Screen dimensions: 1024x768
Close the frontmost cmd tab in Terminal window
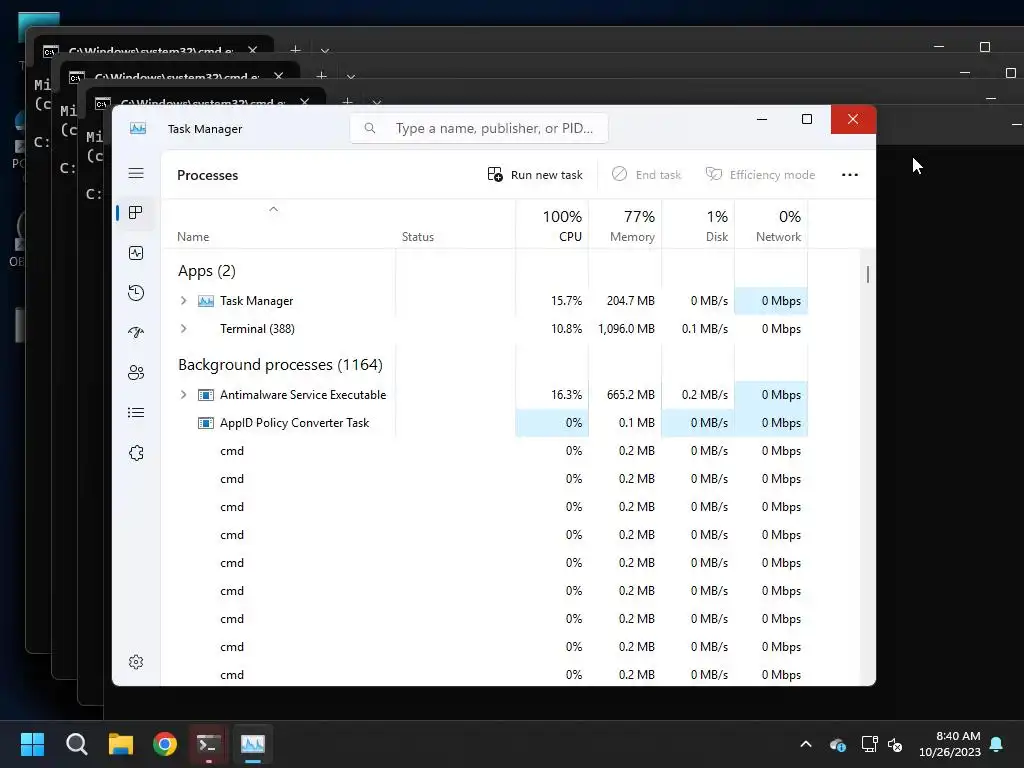(x=304, y=101)
